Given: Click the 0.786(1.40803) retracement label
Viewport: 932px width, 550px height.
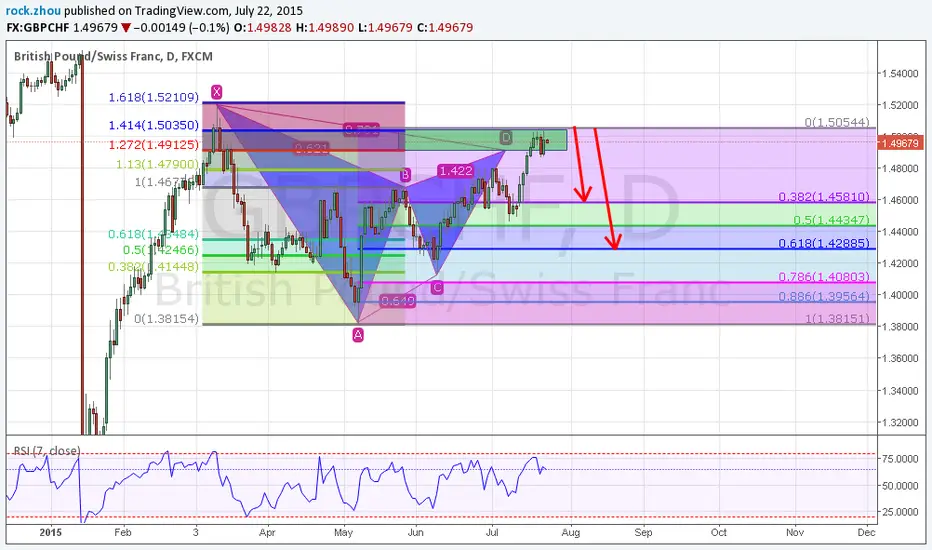Looking at the screenshot, I should [x=824, y=277].
